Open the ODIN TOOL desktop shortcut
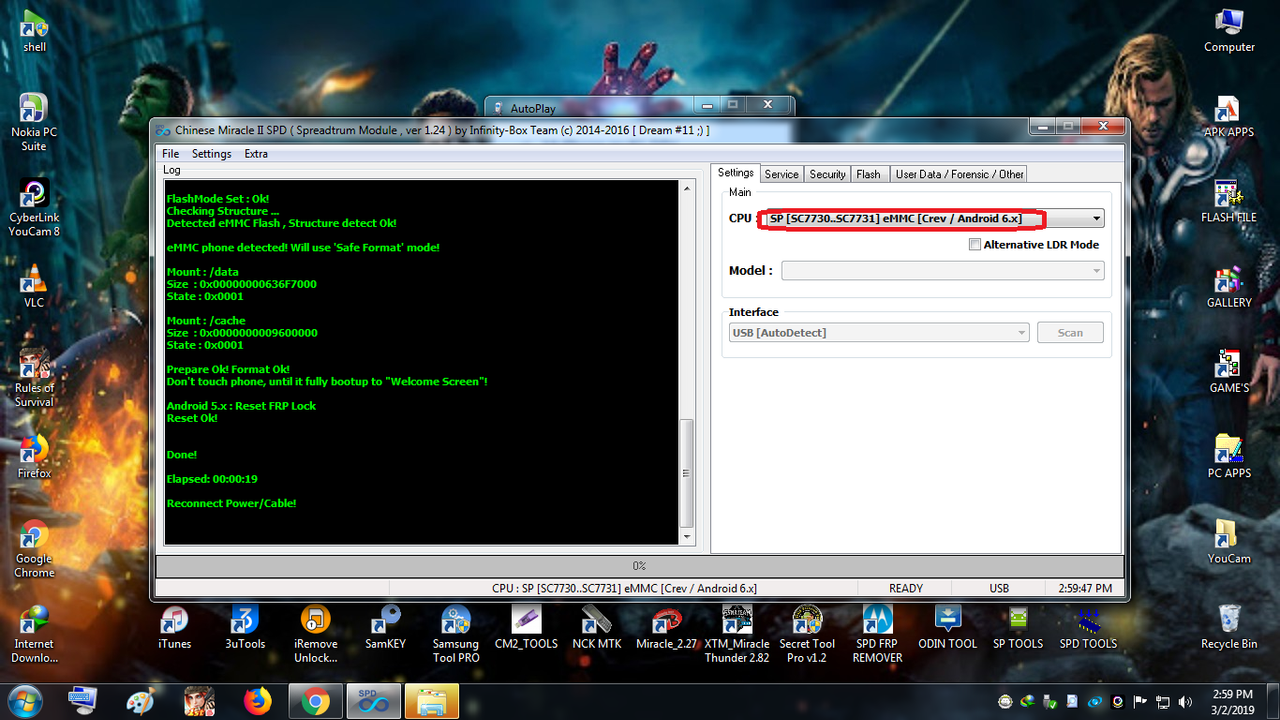1280x720 pixels. [948, 627]
